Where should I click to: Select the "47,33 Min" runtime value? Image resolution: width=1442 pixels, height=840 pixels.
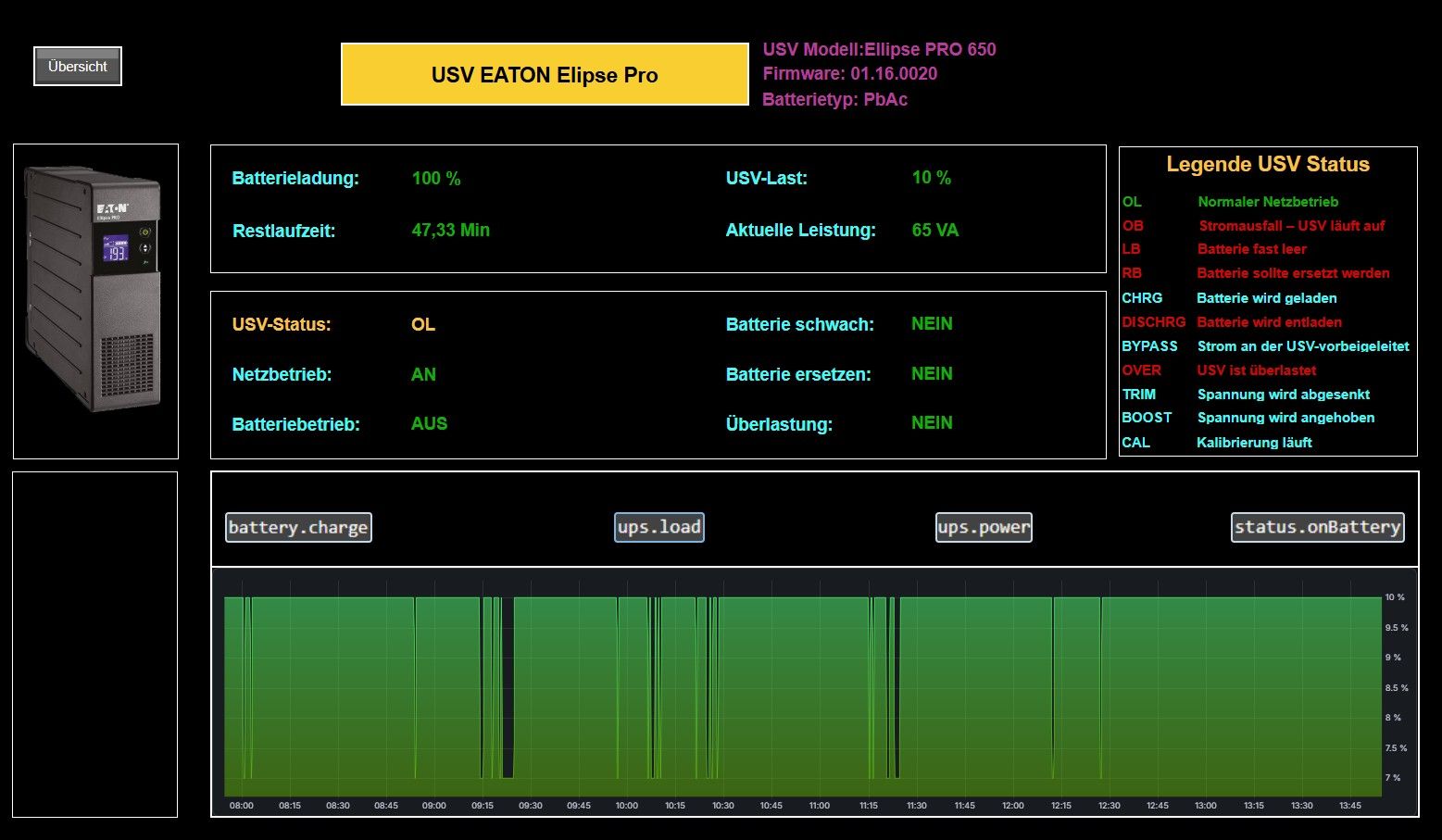tap(450, 230)
